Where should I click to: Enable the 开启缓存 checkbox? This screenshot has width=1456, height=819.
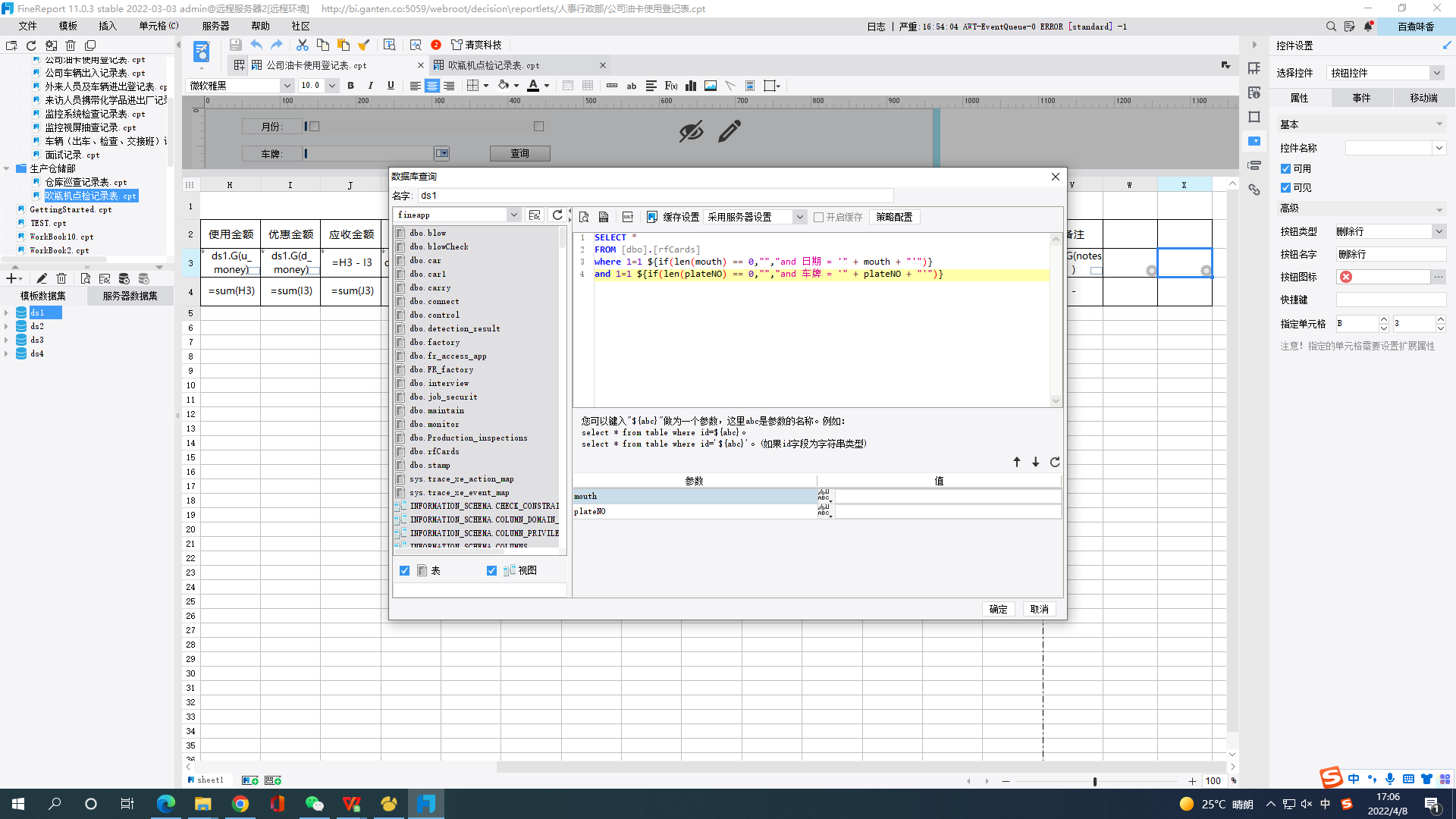click(x=819, y=218)
